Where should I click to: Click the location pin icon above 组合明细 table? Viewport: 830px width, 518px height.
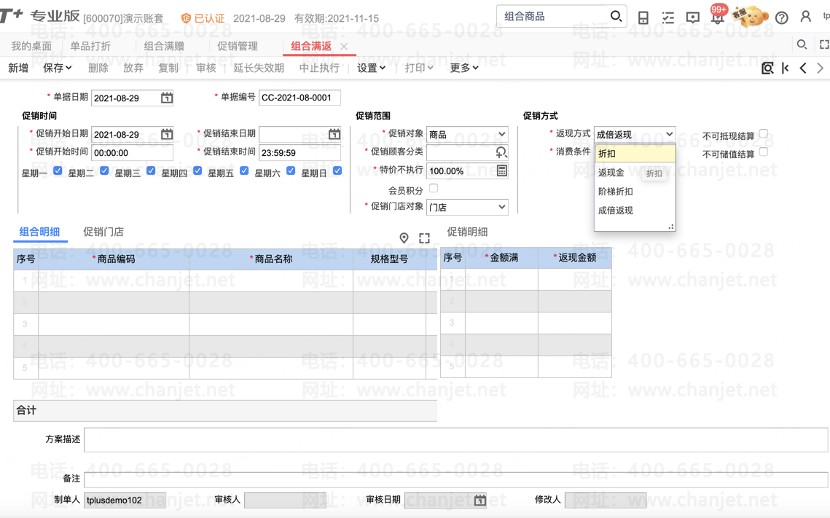404,238
